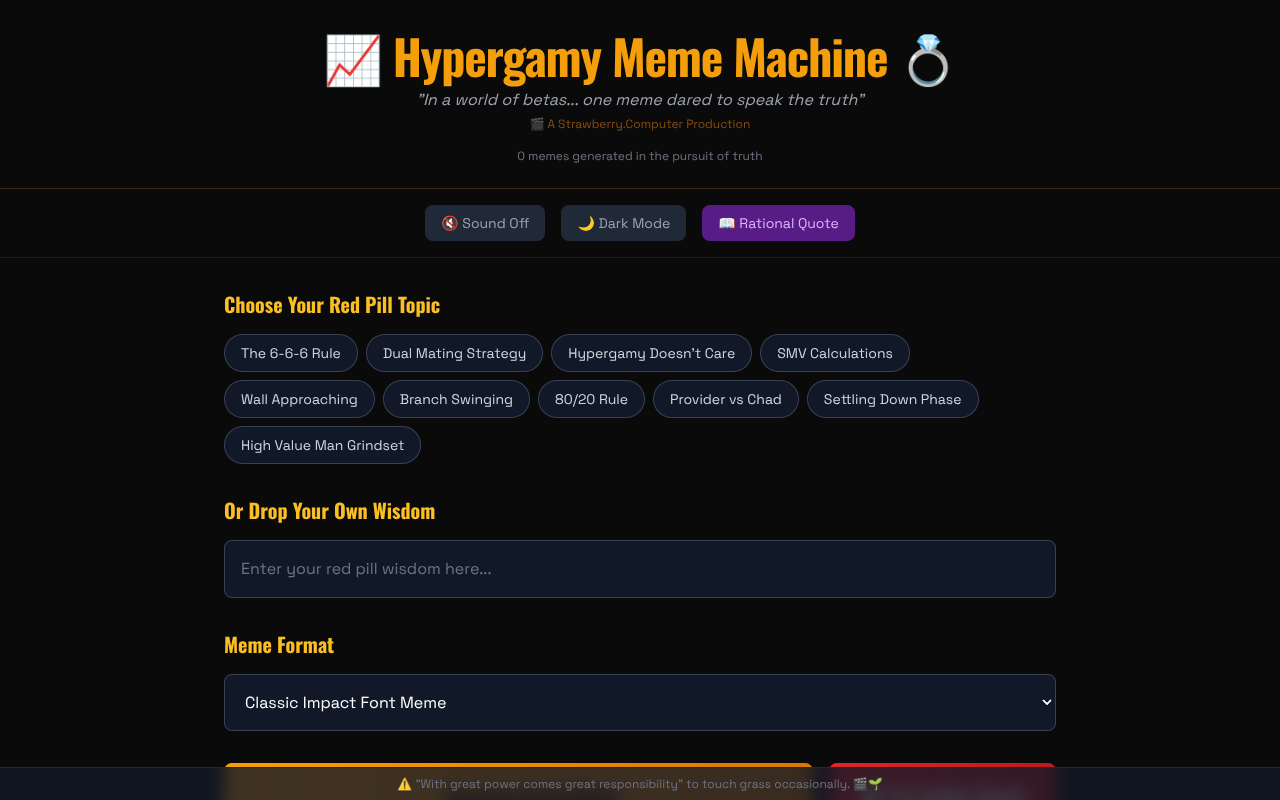Toggle sound on via the Sound Off button
The height and width of the screenshot is (800, 1280).
(485, 223)
